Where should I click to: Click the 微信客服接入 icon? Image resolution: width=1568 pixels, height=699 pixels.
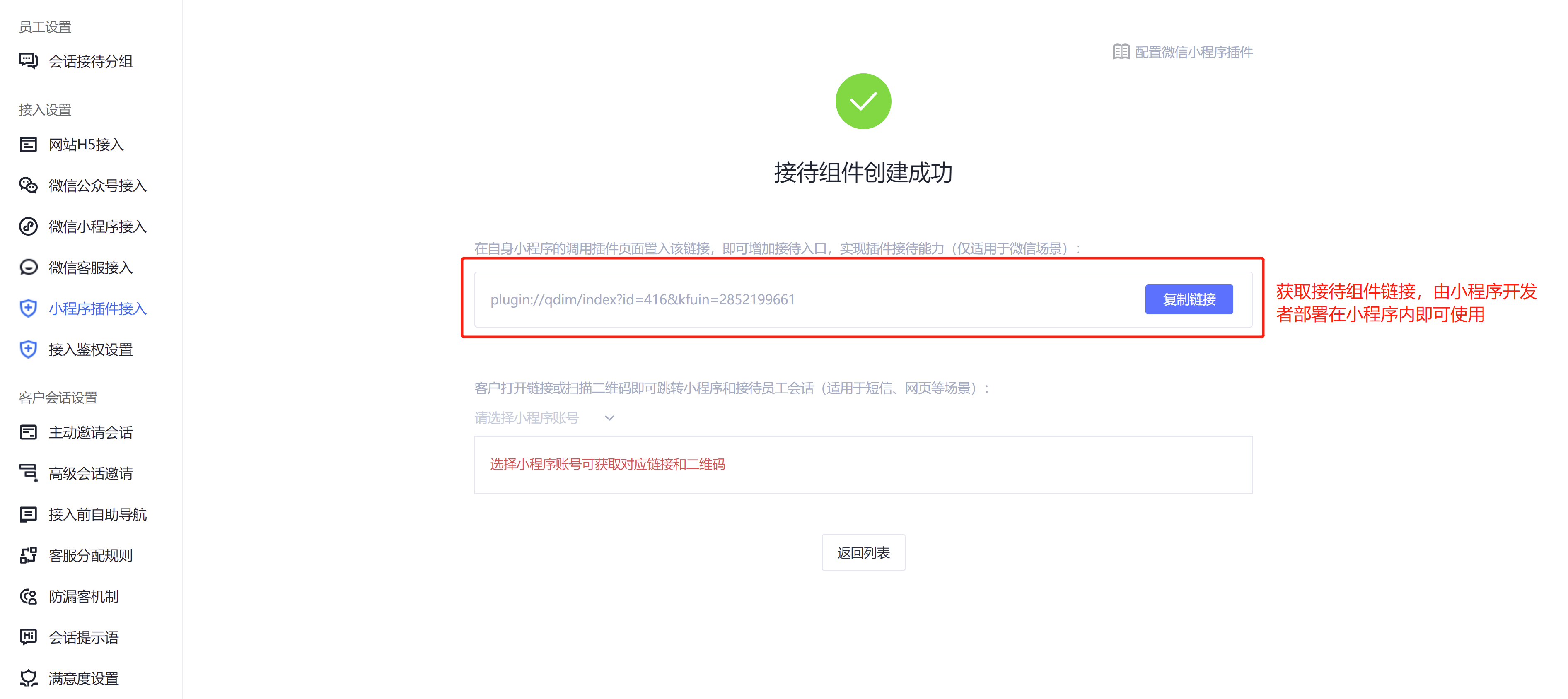[x=28, y=267]
